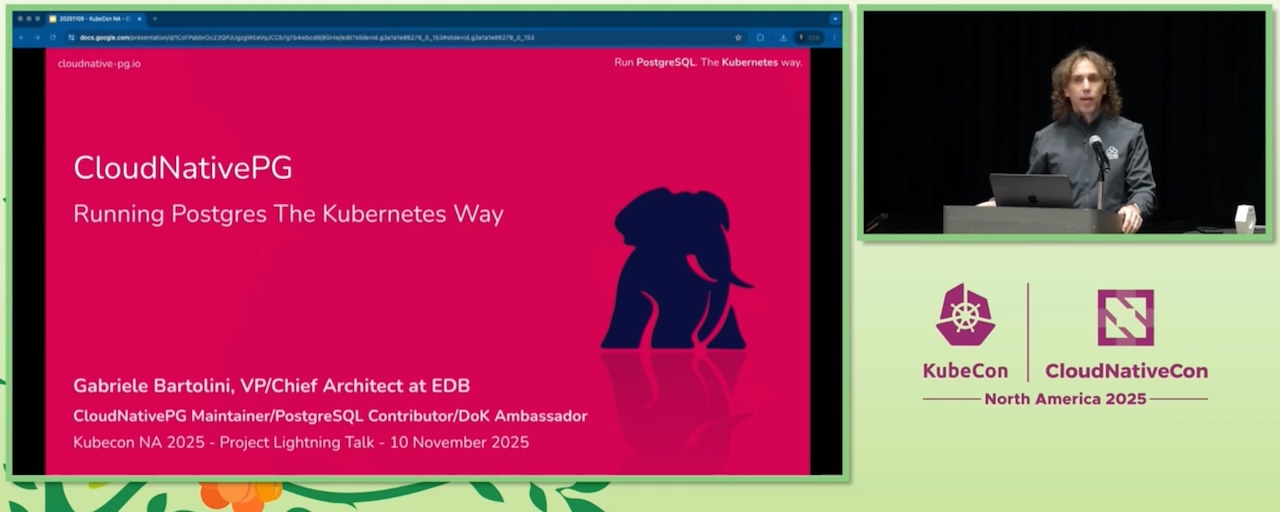Click the cloudnative-pg.io link on slide
The height and width of the screenshot is (512, 1280).
99,63
